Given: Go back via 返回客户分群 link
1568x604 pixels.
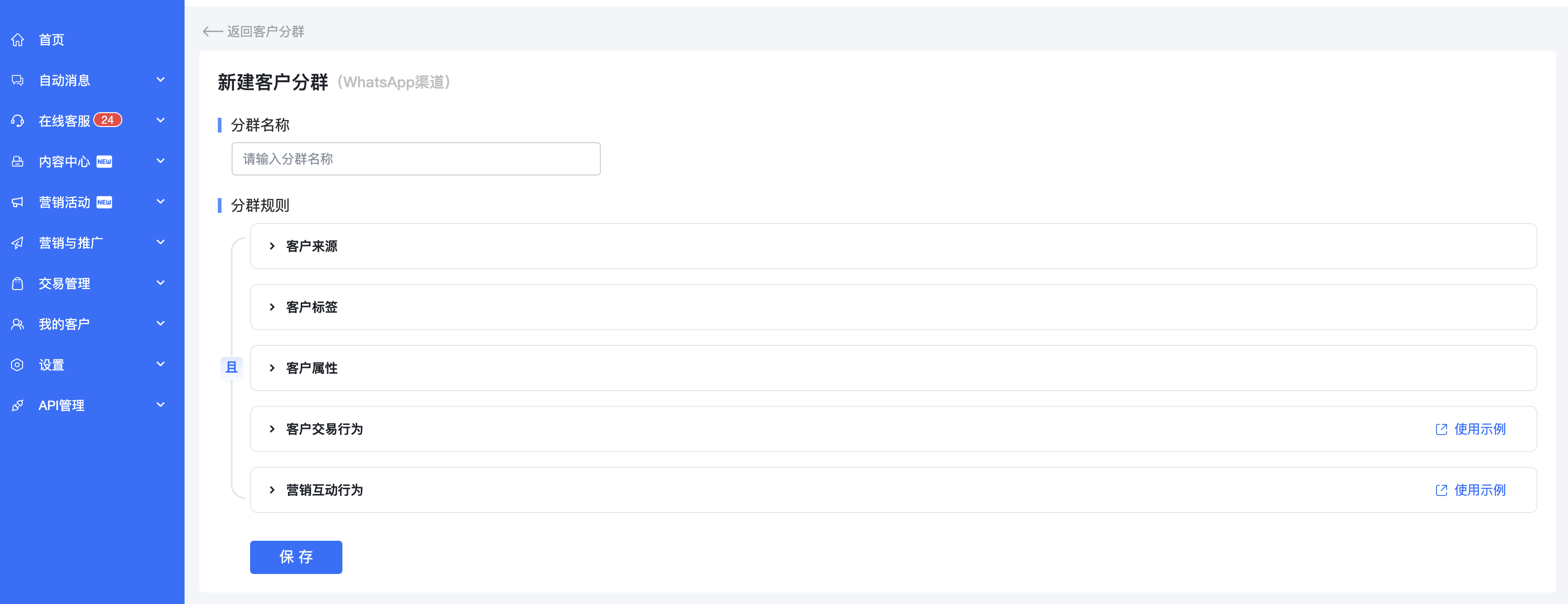Looking at the screenshot, I should coord(253,31).
